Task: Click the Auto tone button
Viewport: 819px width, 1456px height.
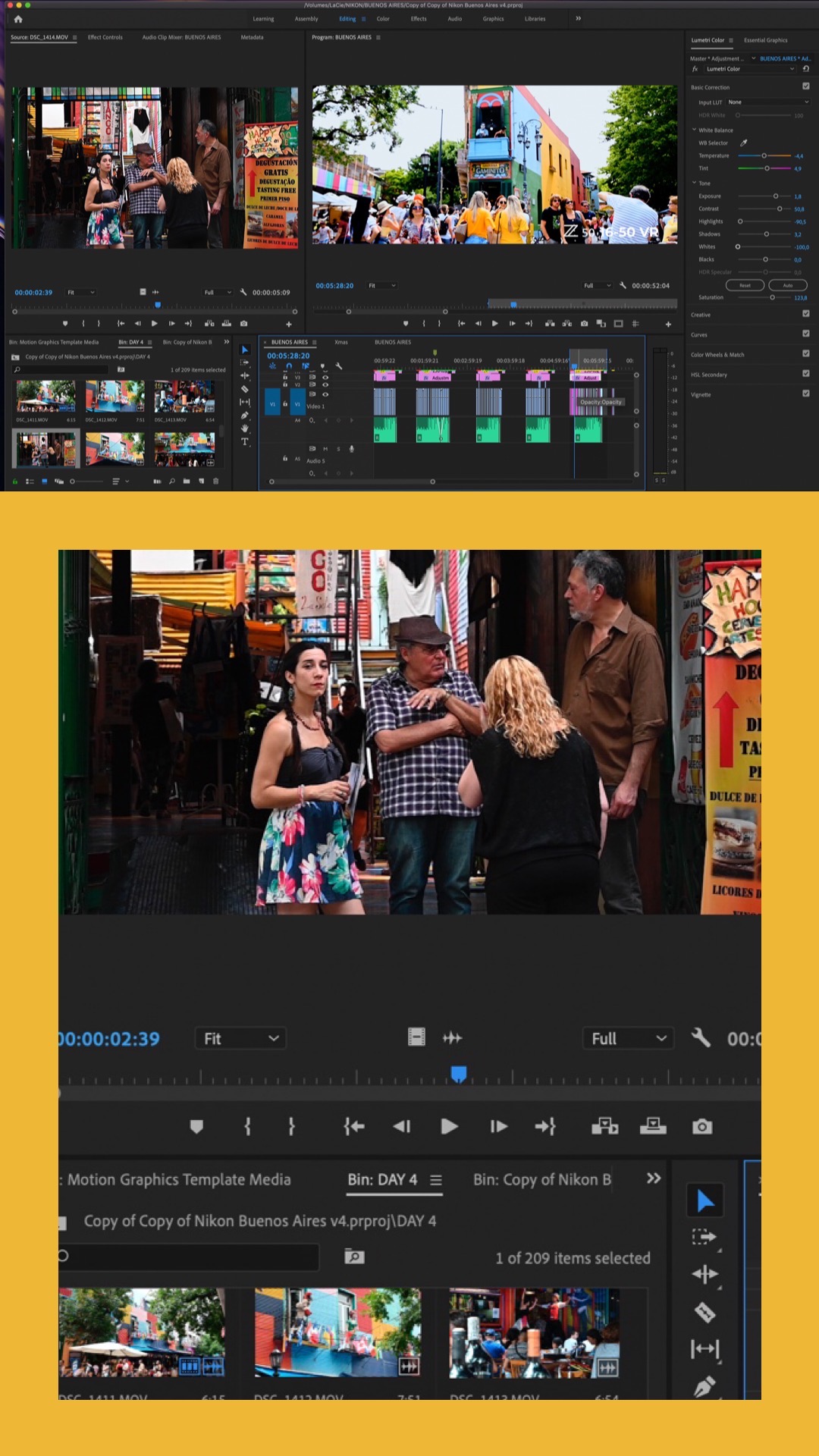Action: (x=788, y=285)
